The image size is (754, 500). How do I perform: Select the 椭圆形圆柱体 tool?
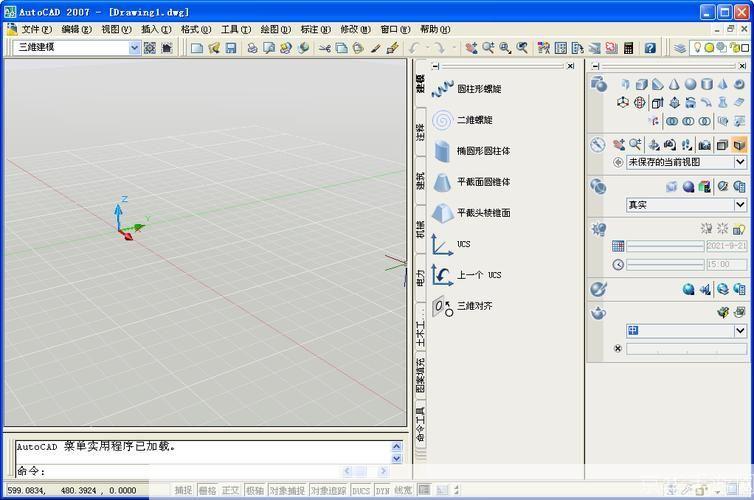pos(471,151)
